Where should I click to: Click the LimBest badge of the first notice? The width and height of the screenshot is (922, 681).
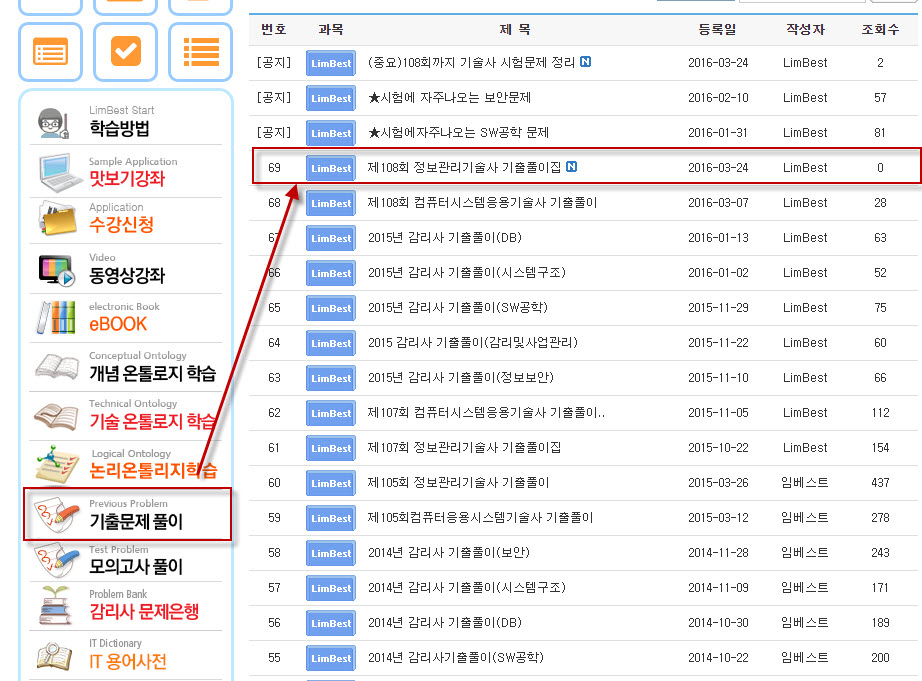tap(331, 64)
